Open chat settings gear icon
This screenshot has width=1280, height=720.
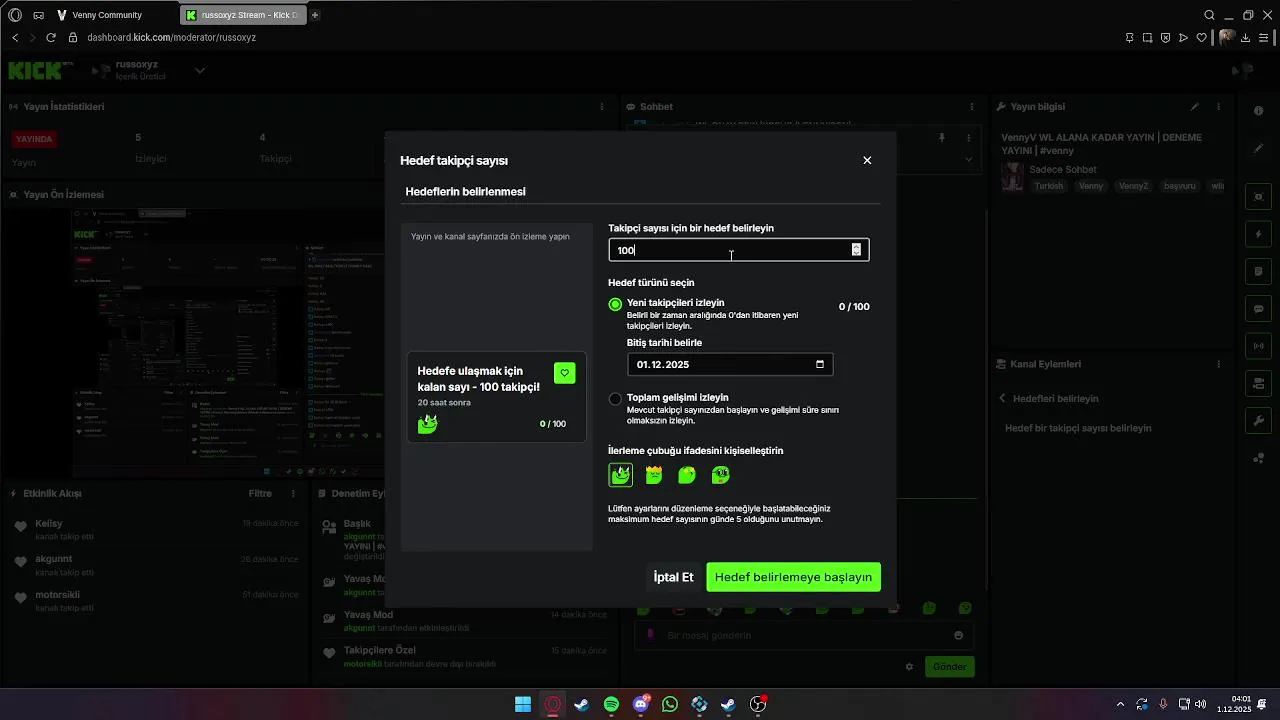pos(909,666)
